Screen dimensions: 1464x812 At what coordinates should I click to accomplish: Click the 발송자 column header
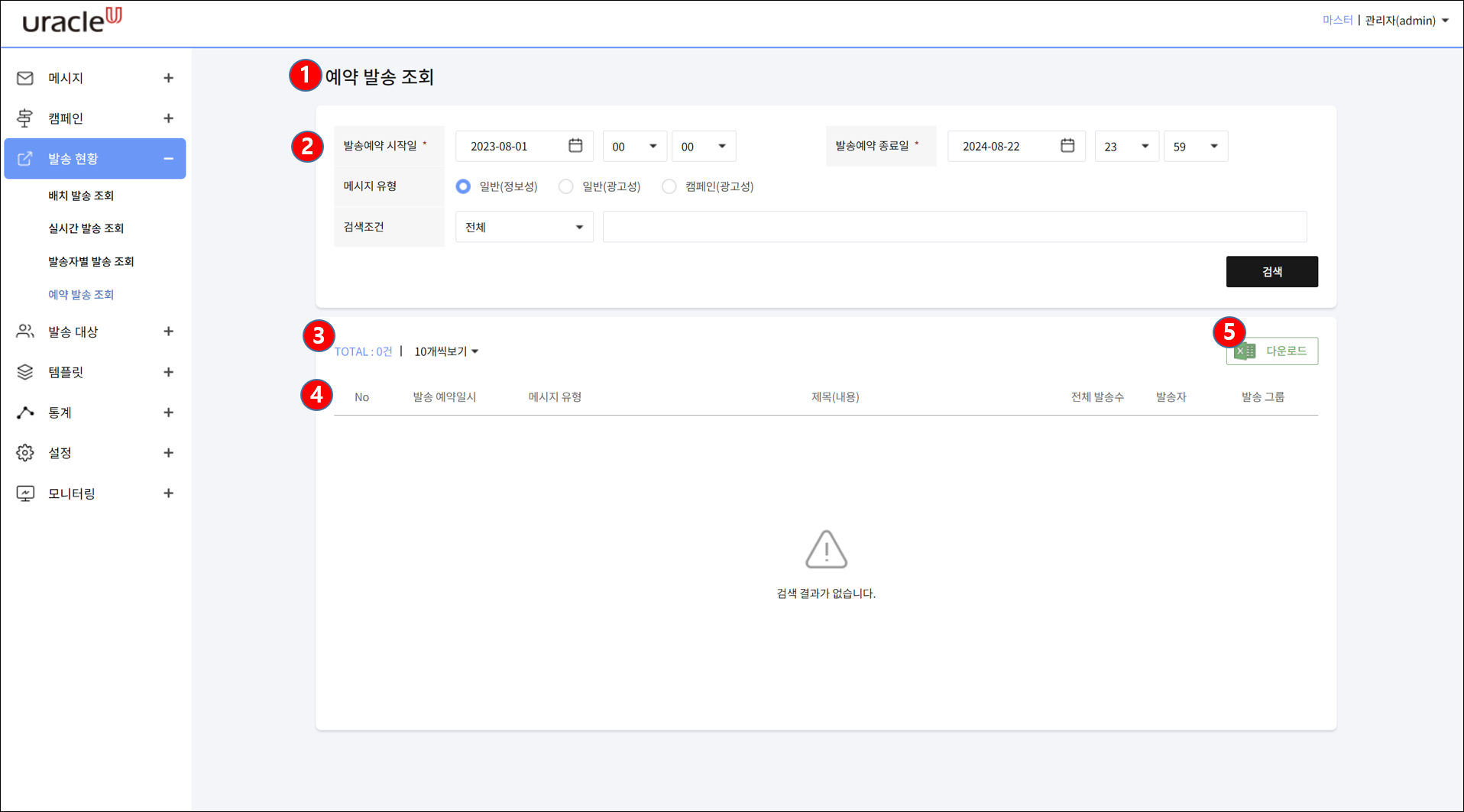coord(1171,397)
